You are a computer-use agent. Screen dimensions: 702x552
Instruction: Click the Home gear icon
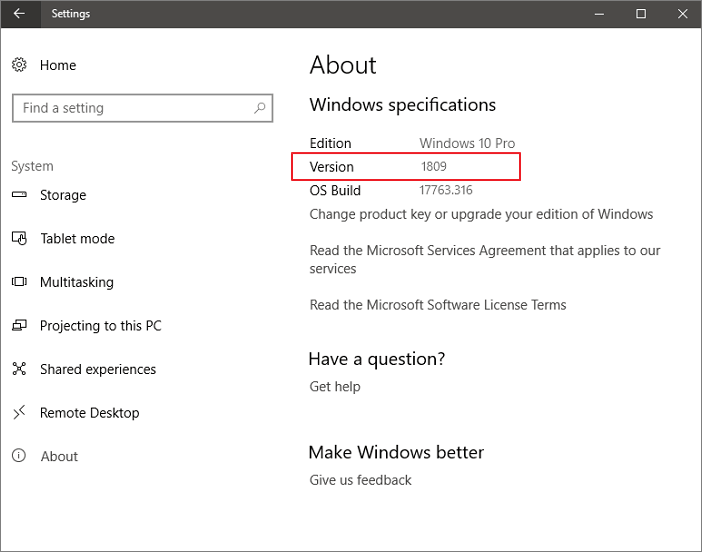click(x=19, y=65)
